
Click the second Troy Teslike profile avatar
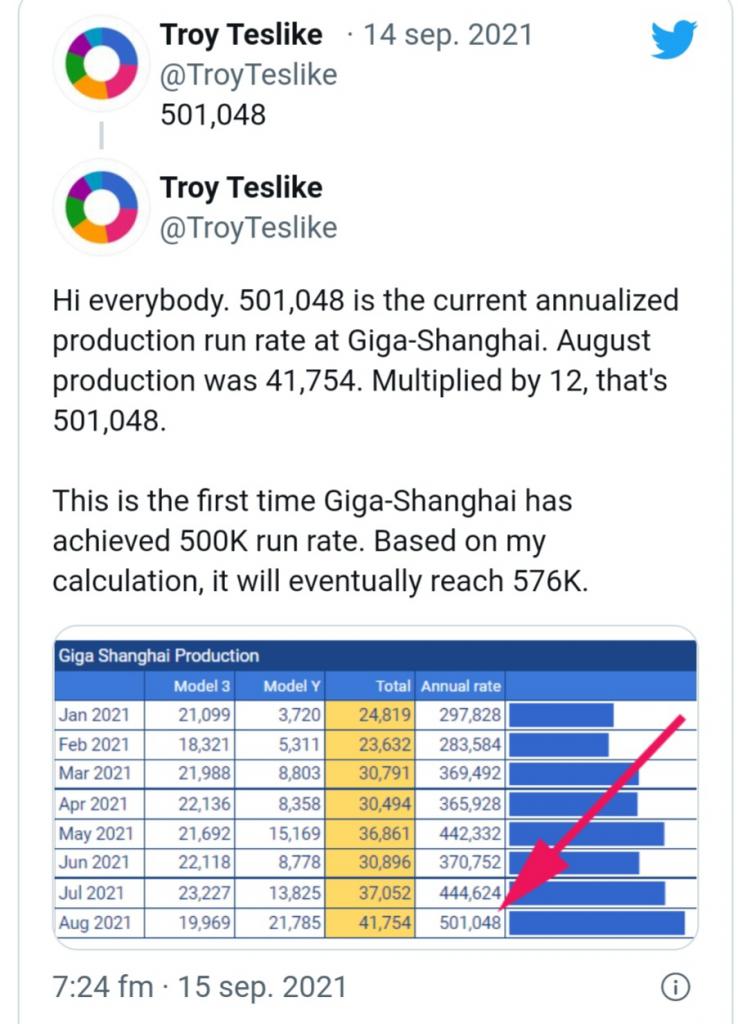(x=101, y=206)
